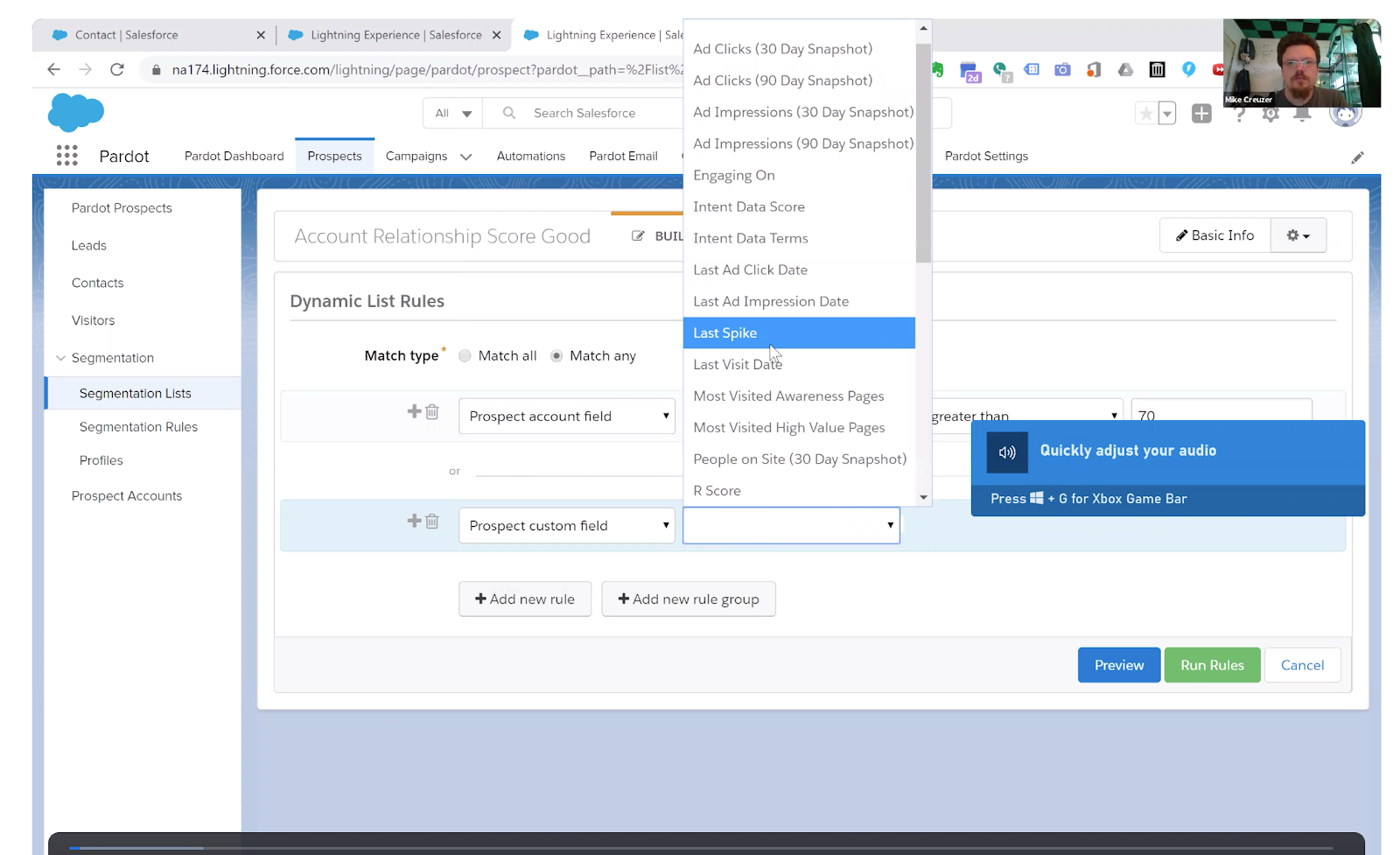
Task: Select the Match all radio button
Action: [465, 355]
